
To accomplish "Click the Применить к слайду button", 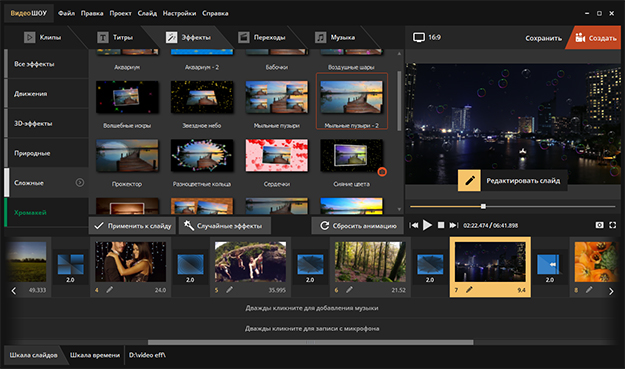I will coord(133,226).
